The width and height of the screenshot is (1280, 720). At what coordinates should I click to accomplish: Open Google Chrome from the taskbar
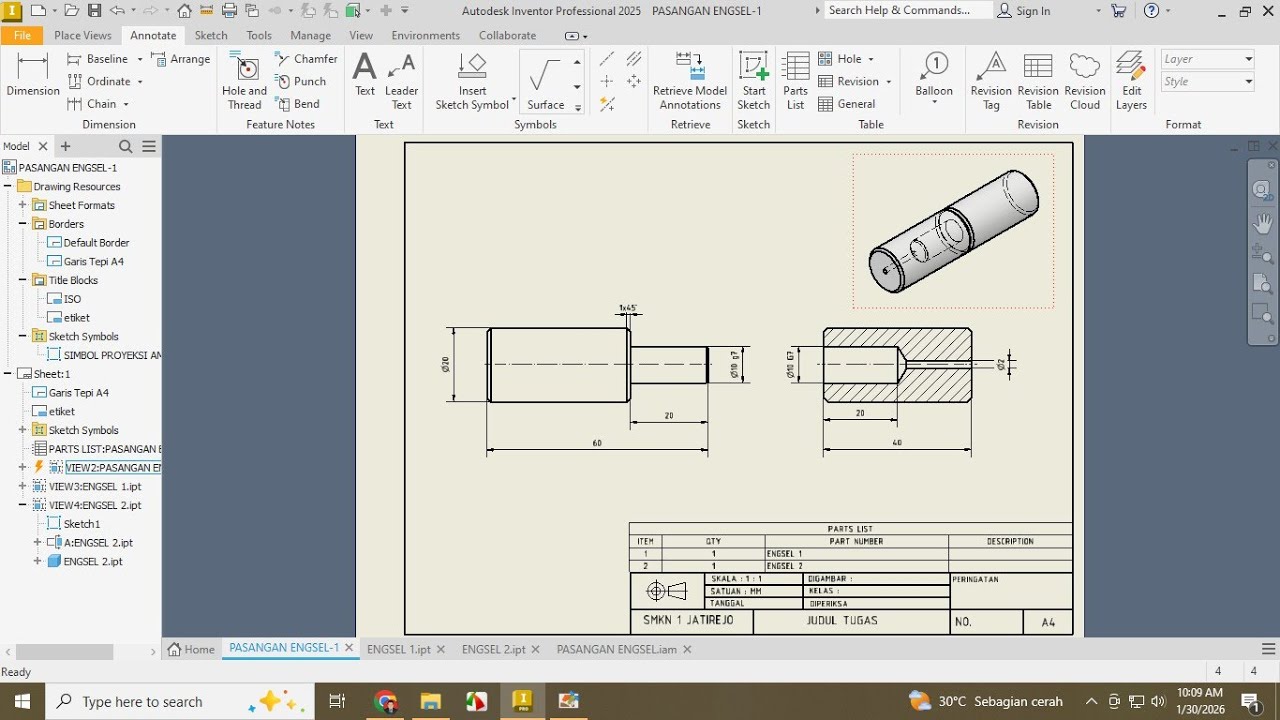coord(386,701)
